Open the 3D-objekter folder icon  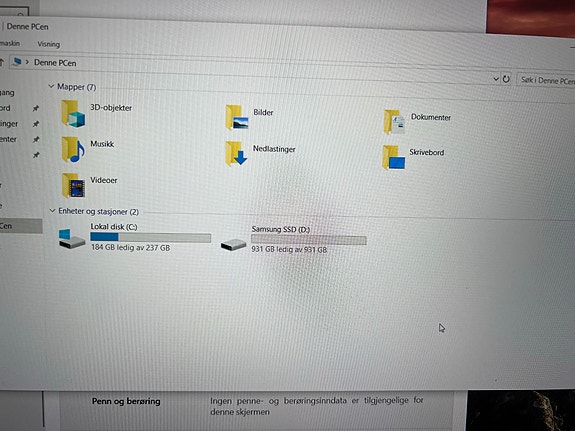[73, 114]
